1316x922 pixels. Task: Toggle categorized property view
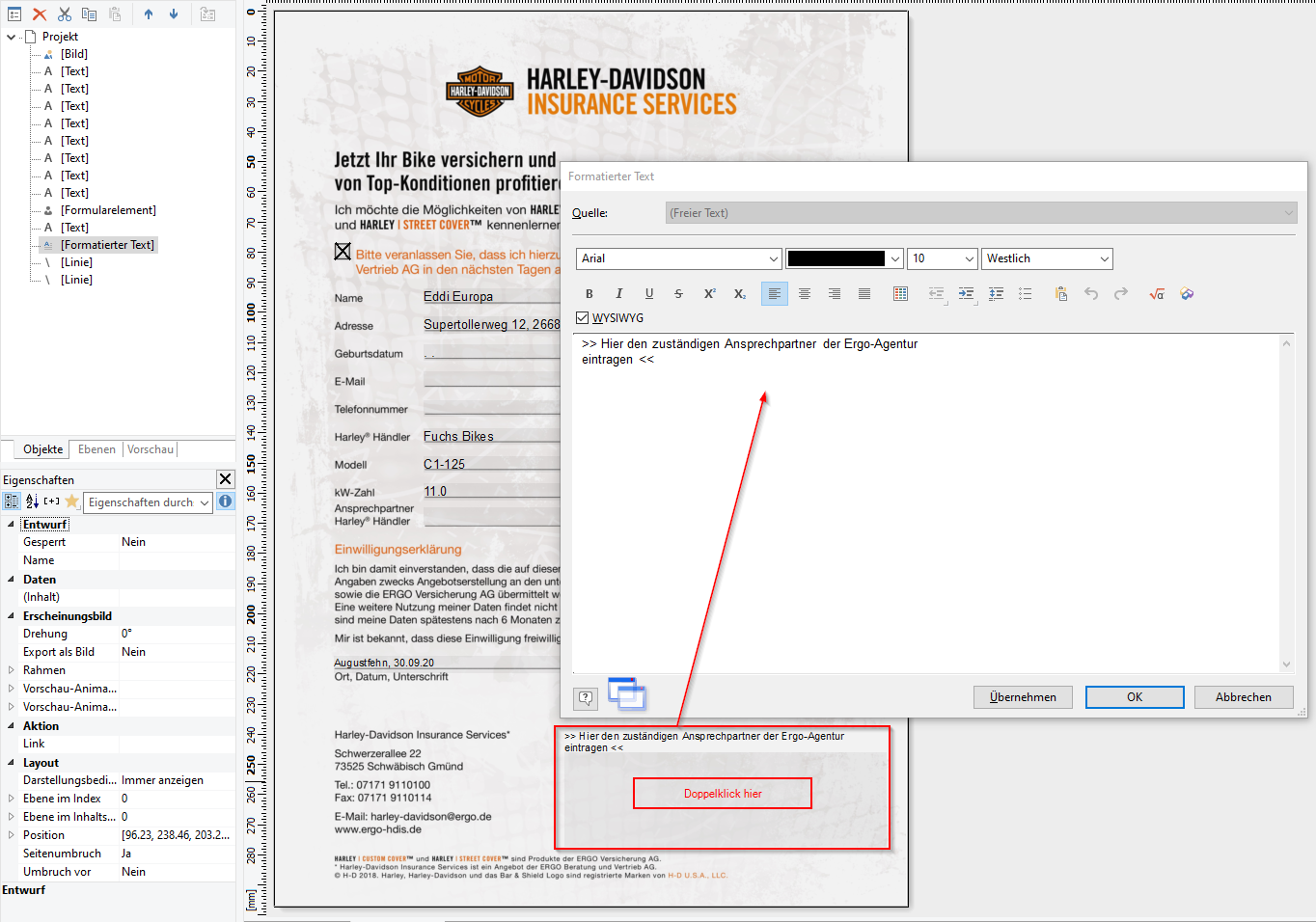[x=12, y=502]
